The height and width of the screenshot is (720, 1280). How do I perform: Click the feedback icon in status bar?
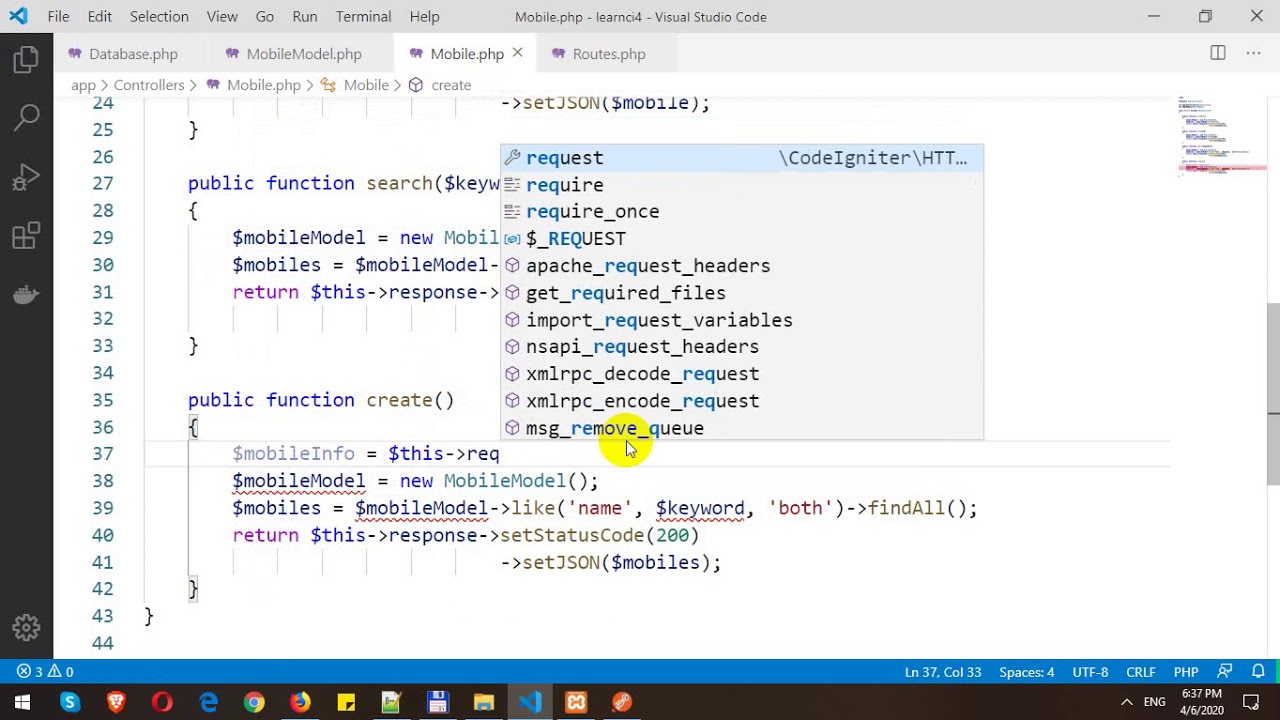(1225, 672)
